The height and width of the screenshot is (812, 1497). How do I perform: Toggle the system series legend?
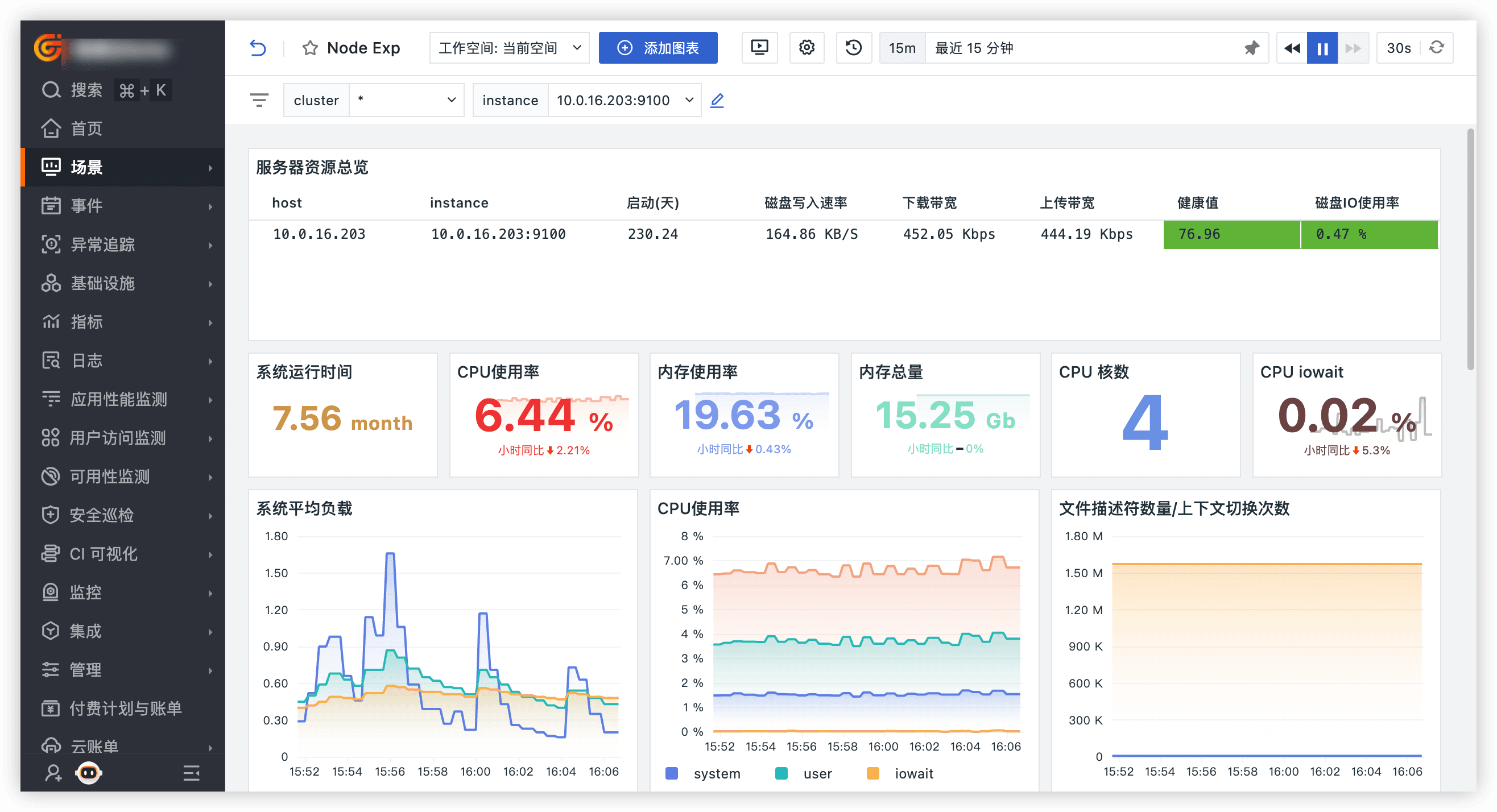coord(717,773)
